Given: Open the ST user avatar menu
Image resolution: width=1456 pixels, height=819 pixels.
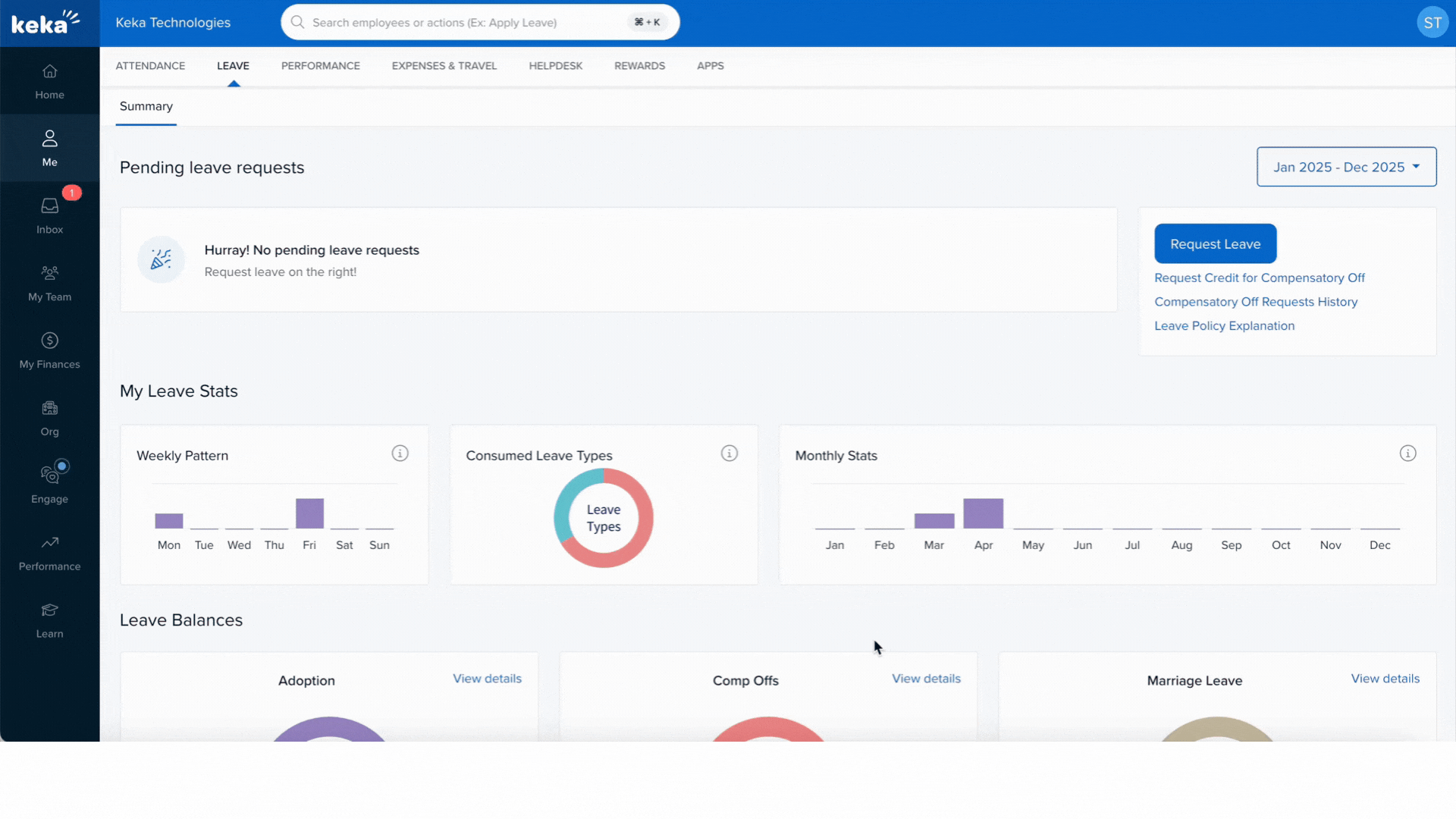Looking at the screenshot, I should 1432,23.
